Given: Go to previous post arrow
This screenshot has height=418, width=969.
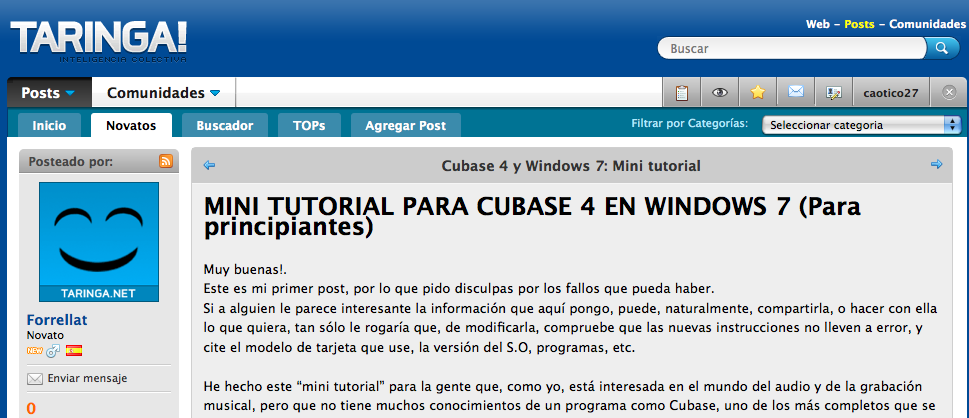Looking at the screenshot, I should (209, 165).
